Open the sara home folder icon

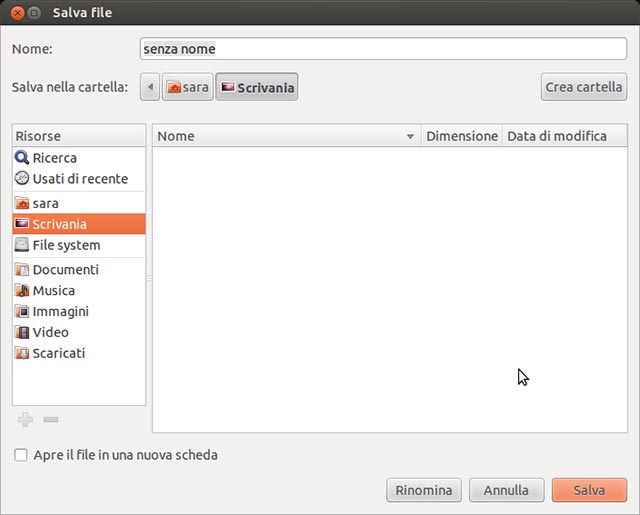[x=22, y=203]
